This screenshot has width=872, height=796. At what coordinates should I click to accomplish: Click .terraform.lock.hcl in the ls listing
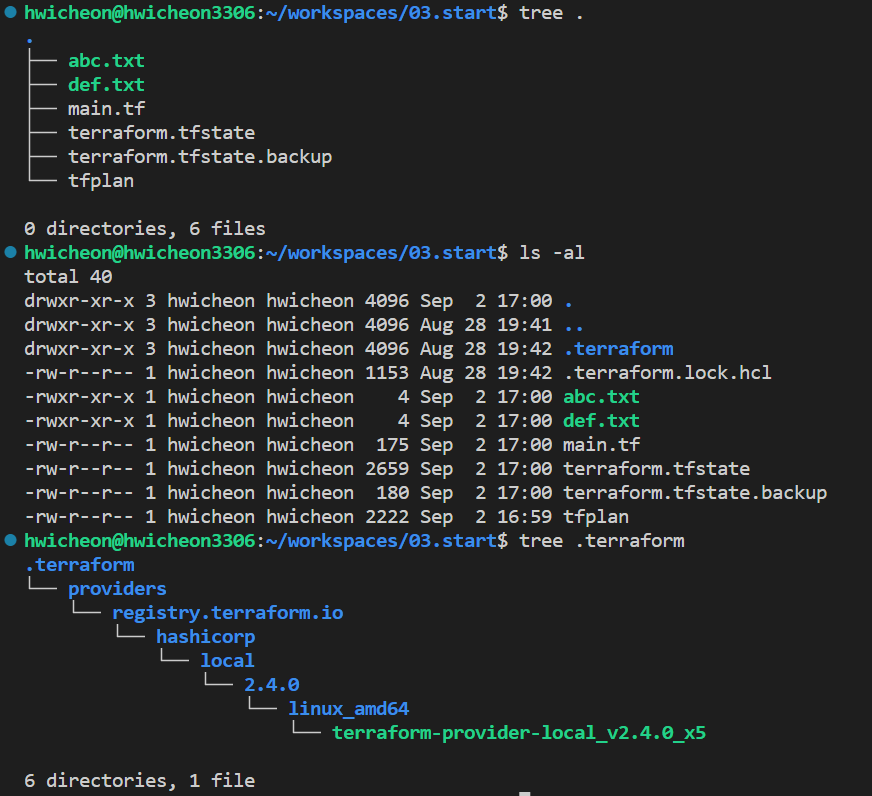click(x=667, y=373)
